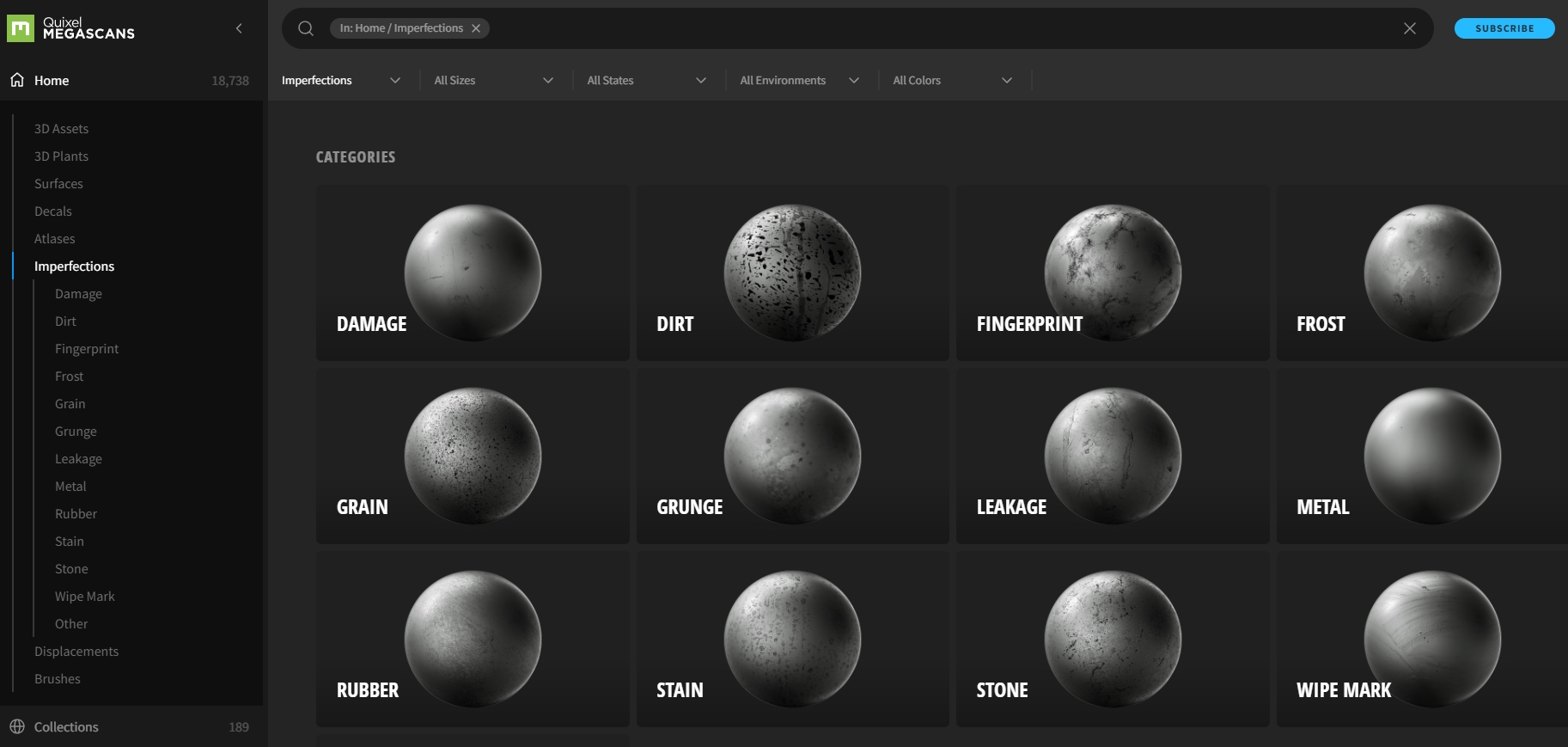This screenshot has height=747, width=1568.
Task: Select Damage subcategory in sidebar
Action: tap(78, 293)
